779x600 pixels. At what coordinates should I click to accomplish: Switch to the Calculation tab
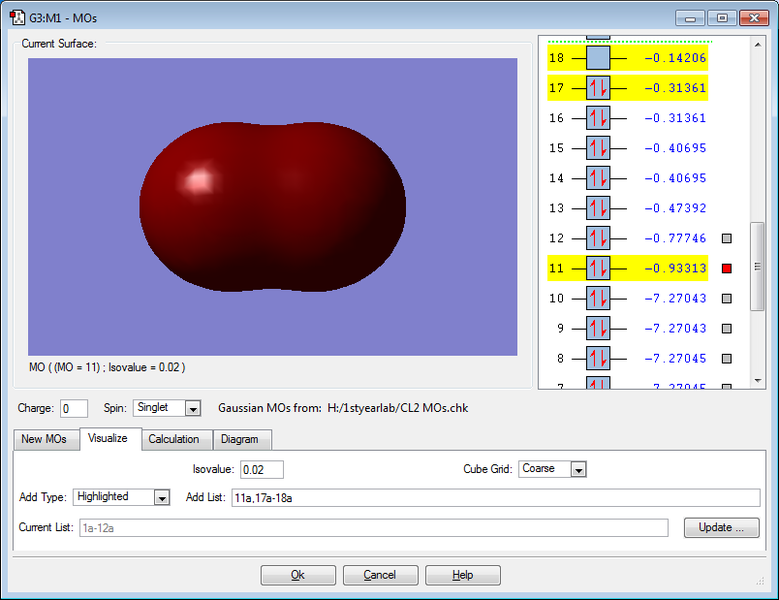click(174, 439)
